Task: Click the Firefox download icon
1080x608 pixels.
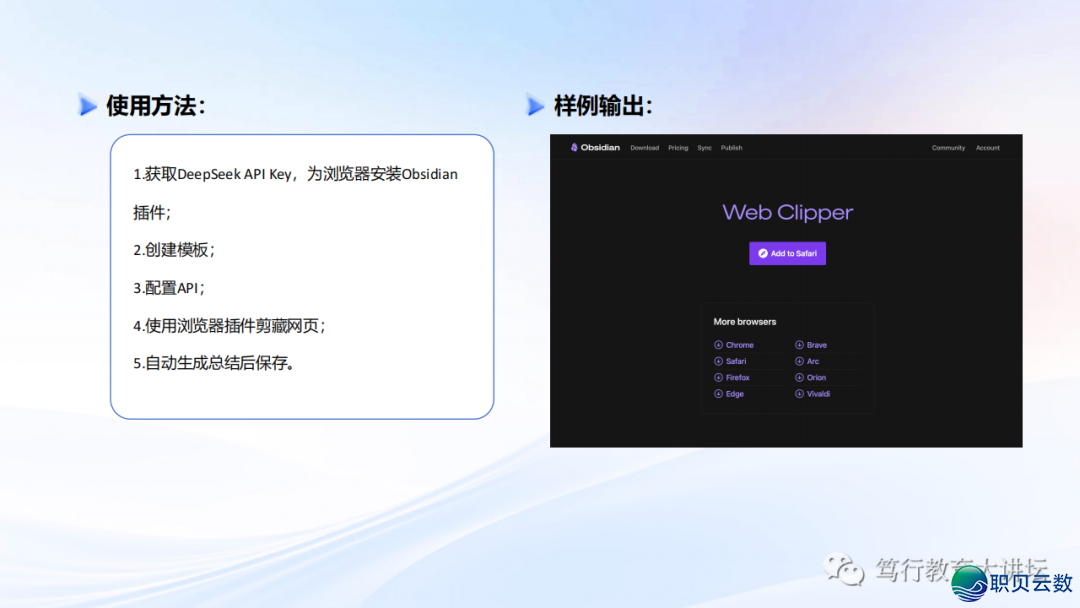Action: (x=718, y=378)
